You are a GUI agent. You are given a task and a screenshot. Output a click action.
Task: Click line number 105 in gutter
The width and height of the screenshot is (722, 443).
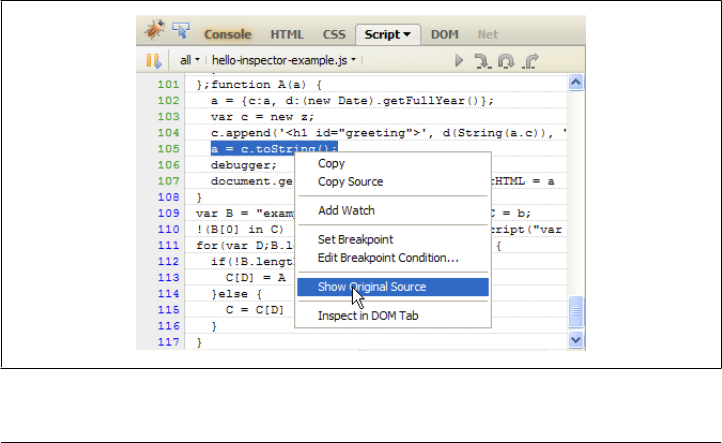(x=168, y=149)
